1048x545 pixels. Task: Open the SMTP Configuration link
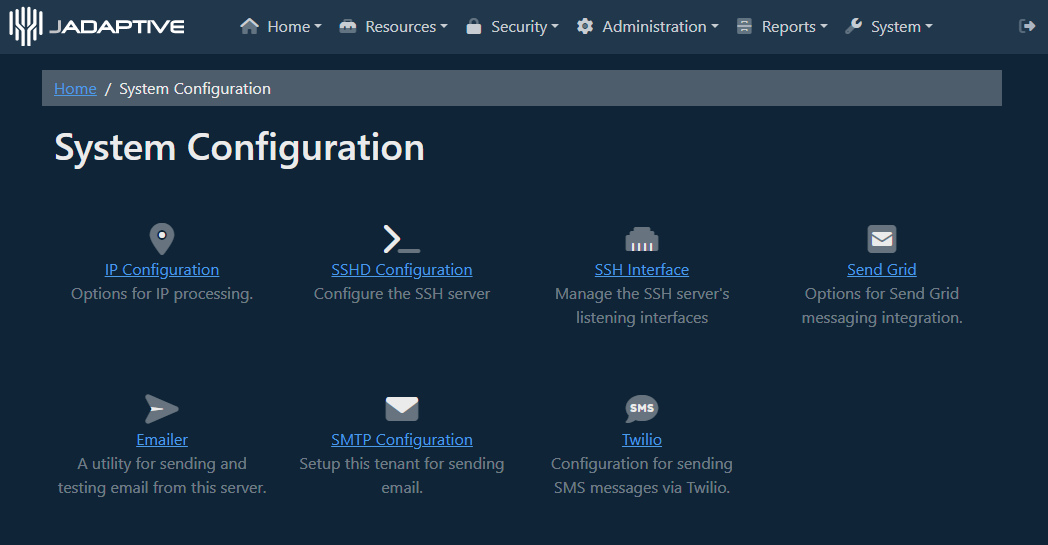pyautogui.click(x=402, y=439)
